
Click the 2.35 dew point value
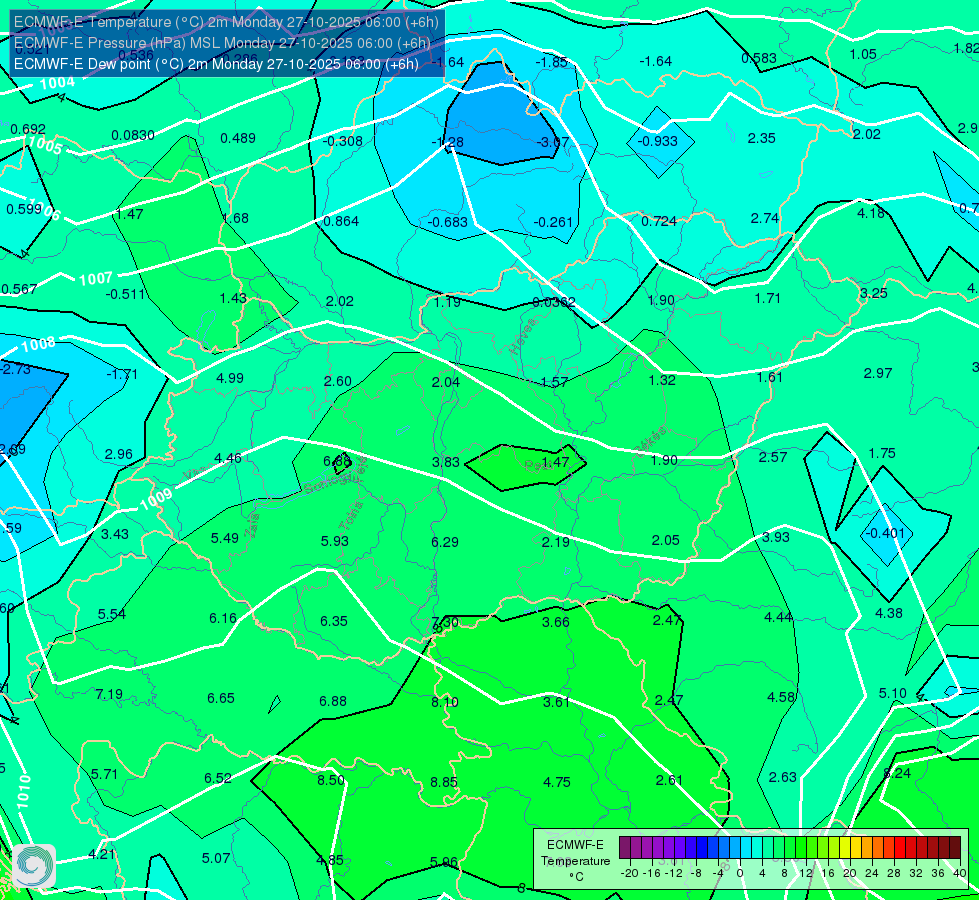[x=762, y=138]
